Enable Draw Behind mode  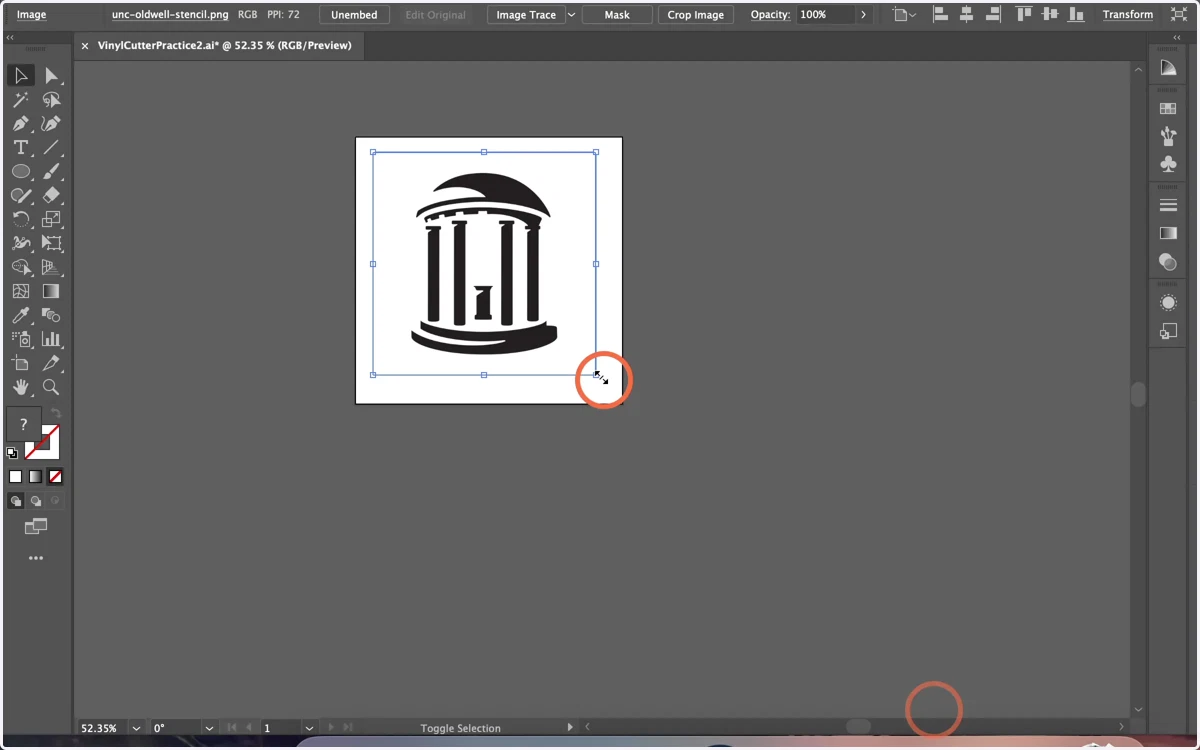[x=36, y=501]
